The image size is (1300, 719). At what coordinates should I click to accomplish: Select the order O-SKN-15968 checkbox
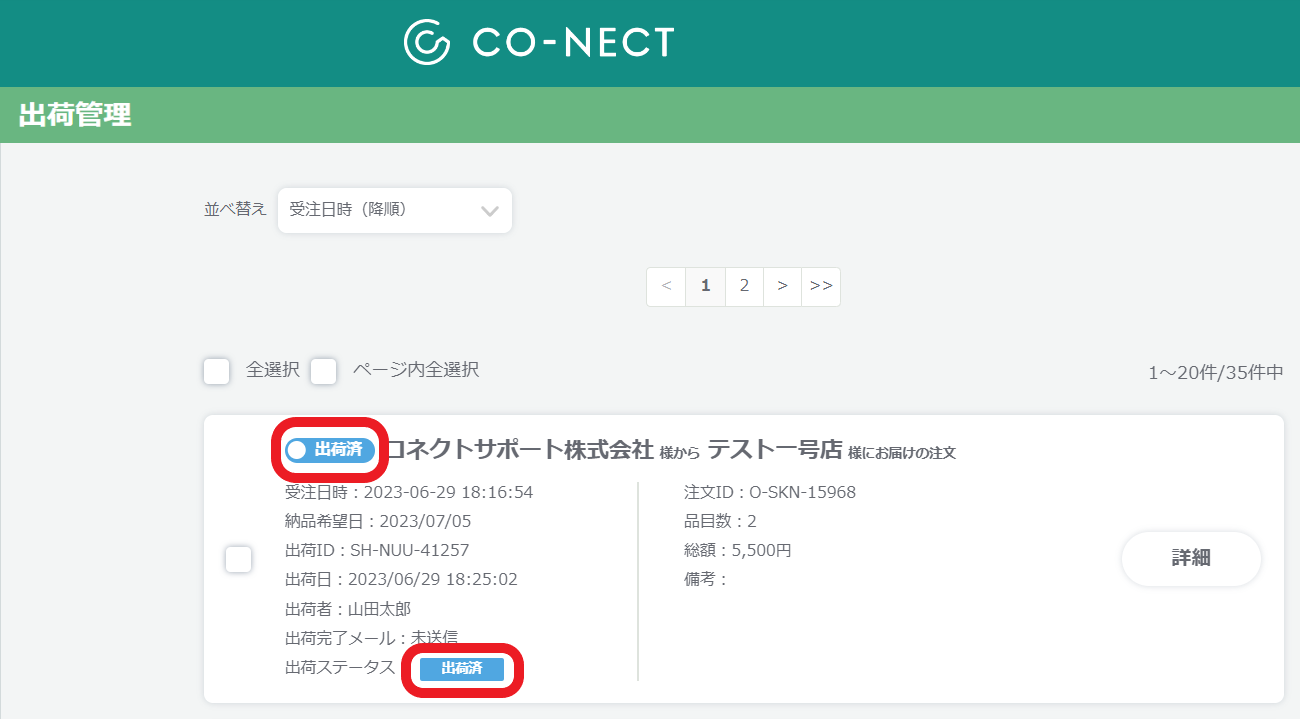pyautogui.click(x=238, y=559)
